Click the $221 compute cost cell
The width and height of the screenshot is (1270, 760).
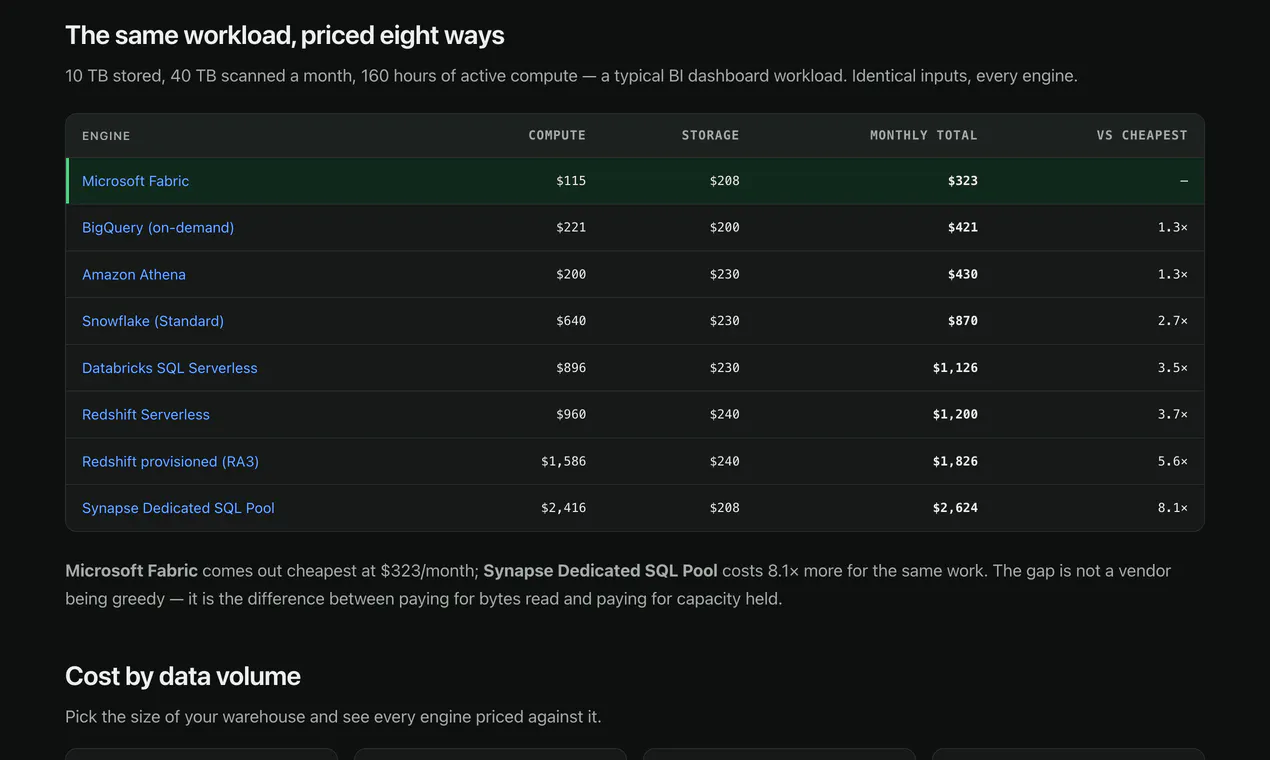571,228
